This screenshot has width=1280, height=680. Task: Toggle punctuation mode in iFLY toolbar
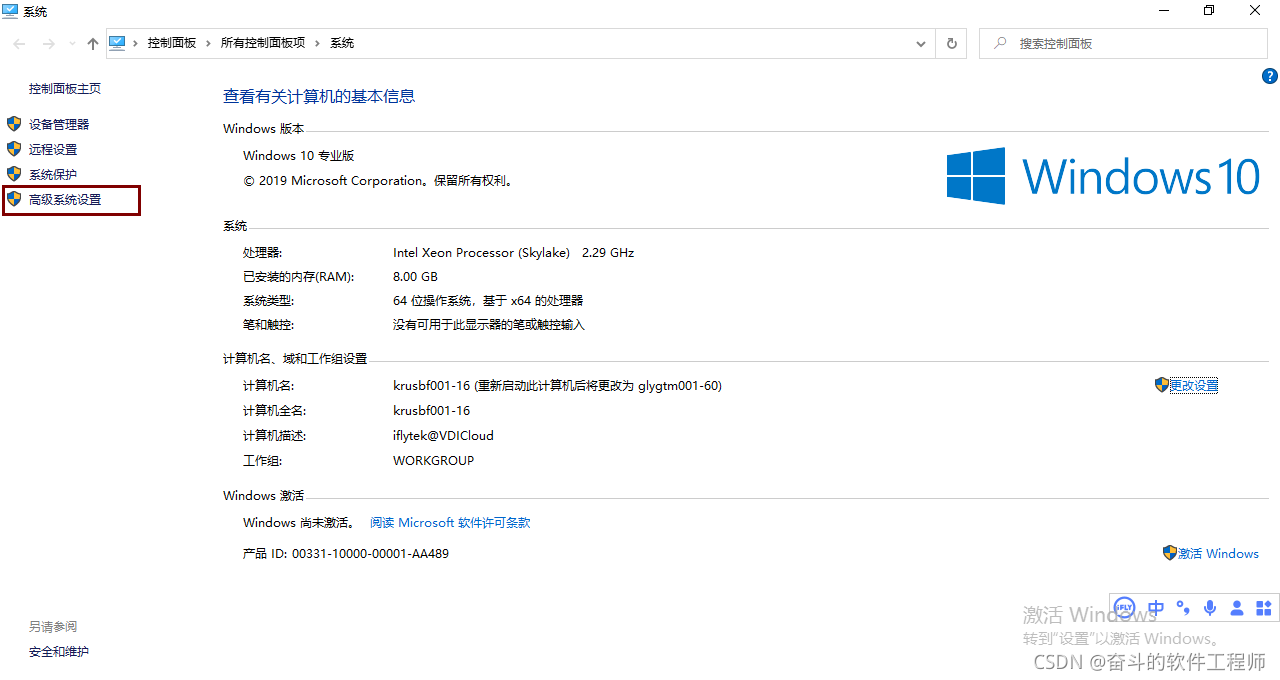[x=1184, y=607]
